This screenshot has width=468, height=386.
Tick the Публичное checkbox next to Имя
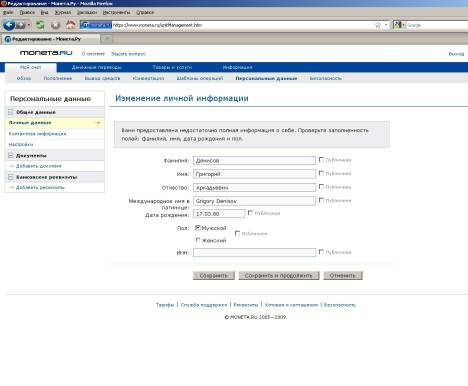click(x=321, y=173)
